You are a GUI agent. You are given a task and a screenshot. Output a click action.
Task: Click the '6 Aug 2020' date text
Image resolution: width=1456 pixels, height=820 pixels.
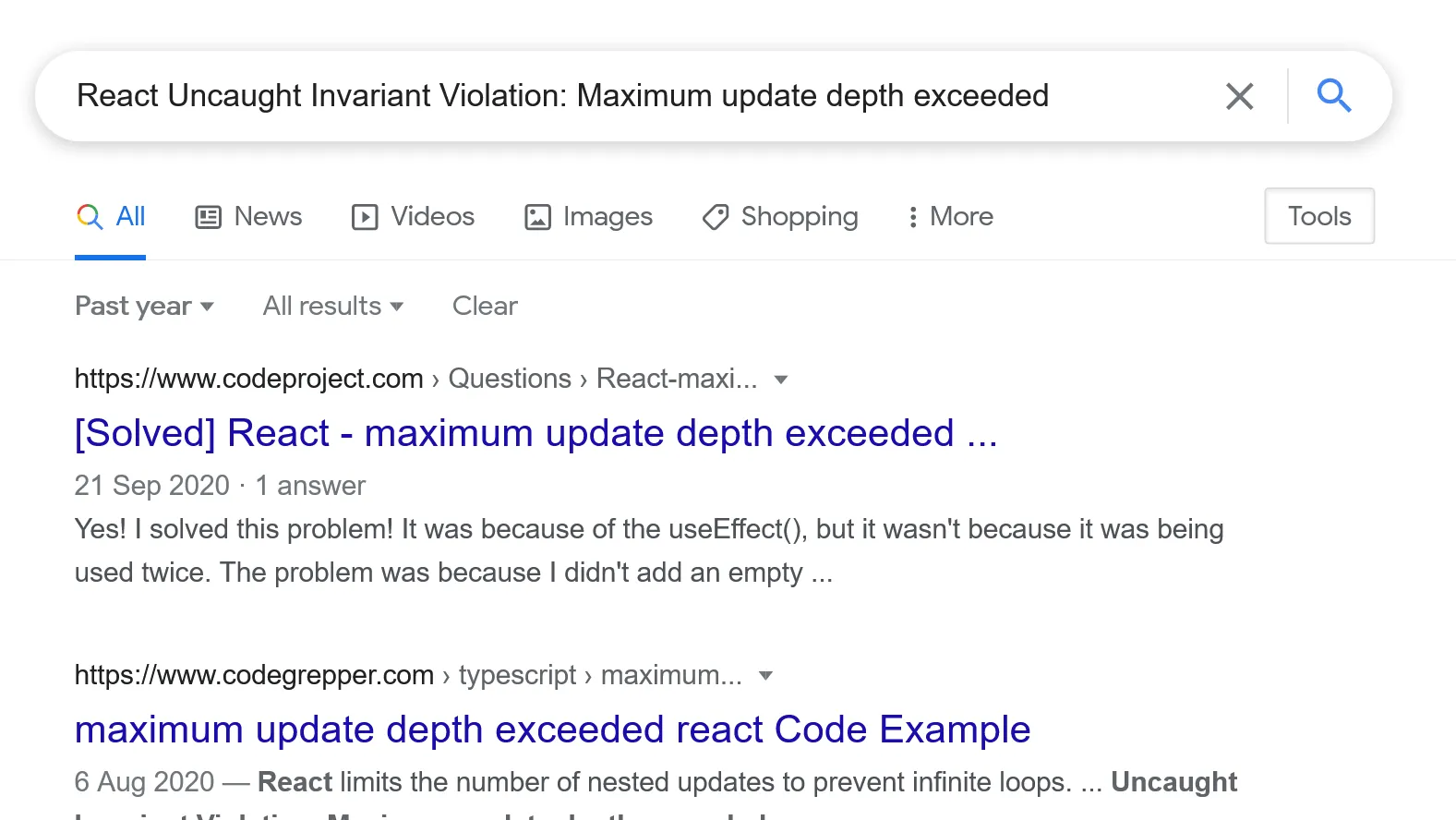point(144,782)
